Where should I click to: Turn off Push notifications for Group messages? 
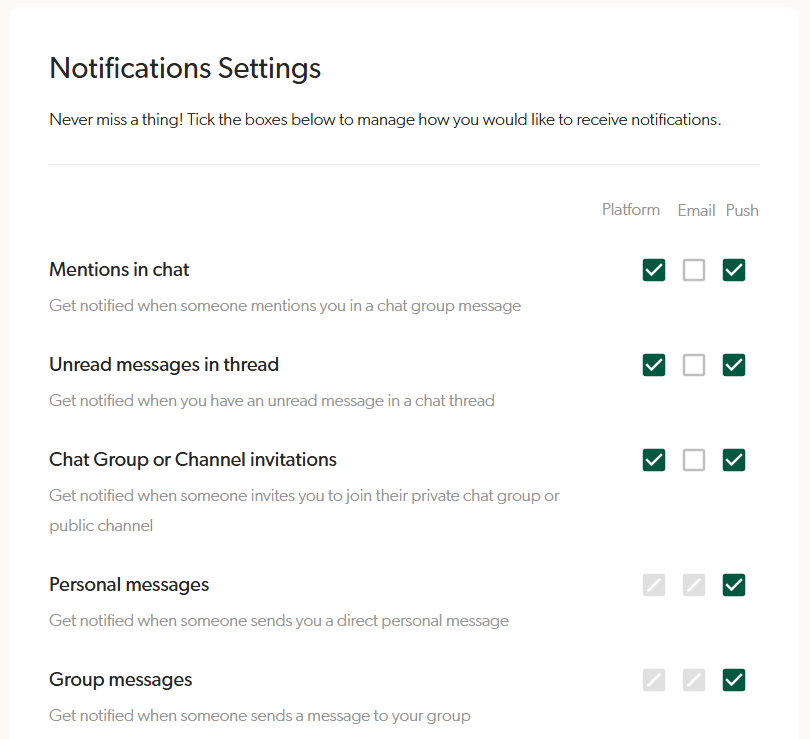(x=734, y=680)
